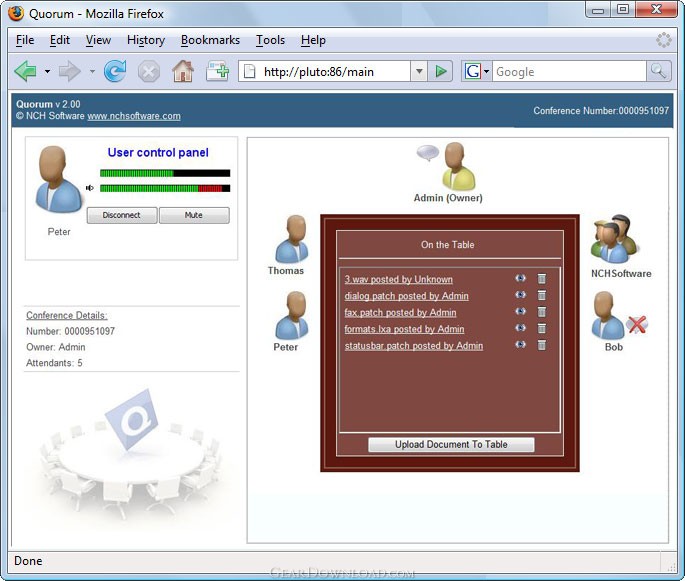View dialog.patch using its eye icon
The height and width of the screenshot is (581, 685).
pyautogui.click(x=520, y=295)
